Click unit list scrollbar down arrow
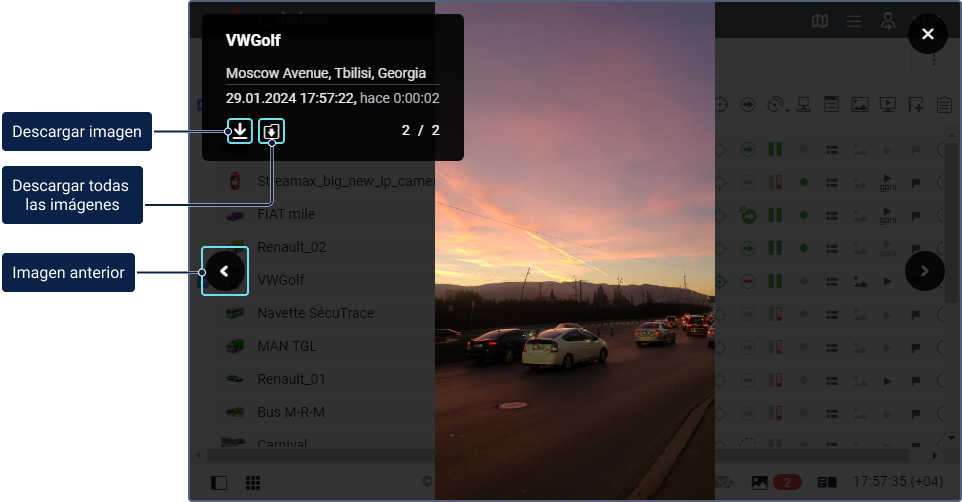This screenshot has height=502, width=962. click(x=951, y=438)
